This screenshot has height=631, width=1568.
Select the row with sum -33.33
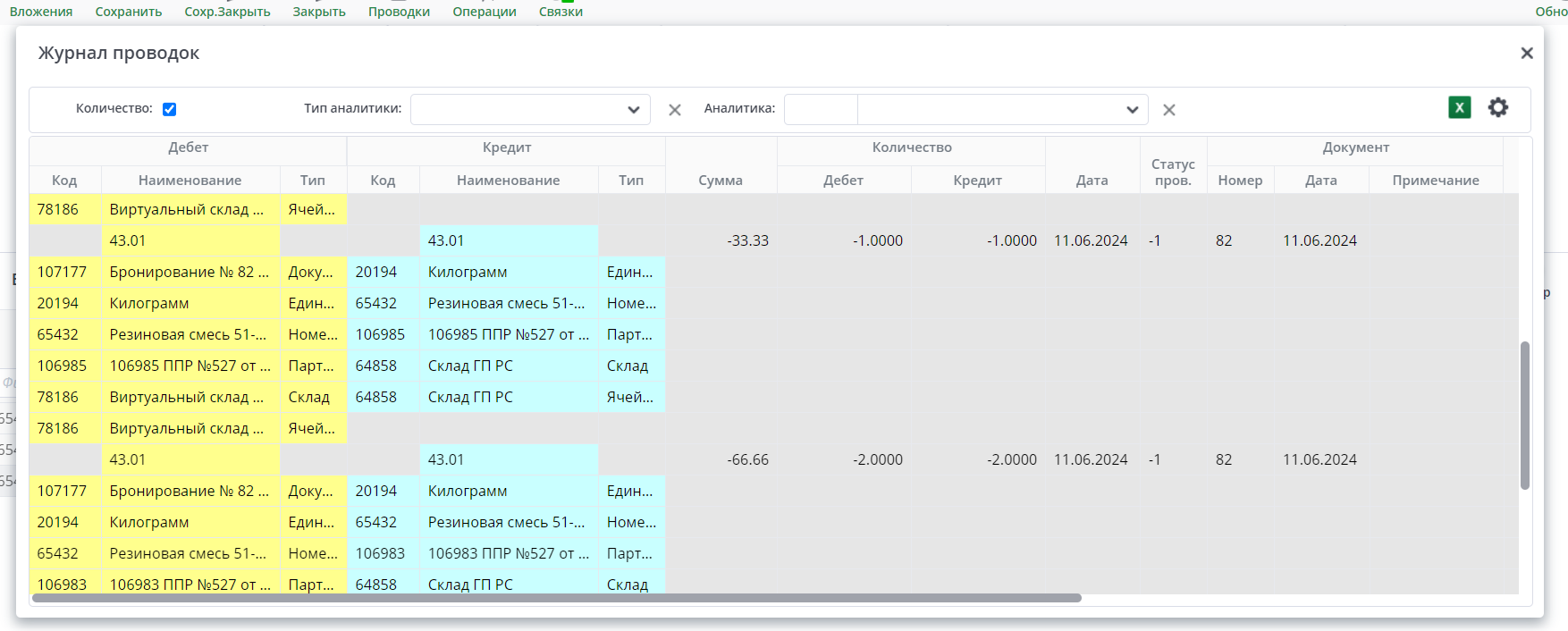747,240
